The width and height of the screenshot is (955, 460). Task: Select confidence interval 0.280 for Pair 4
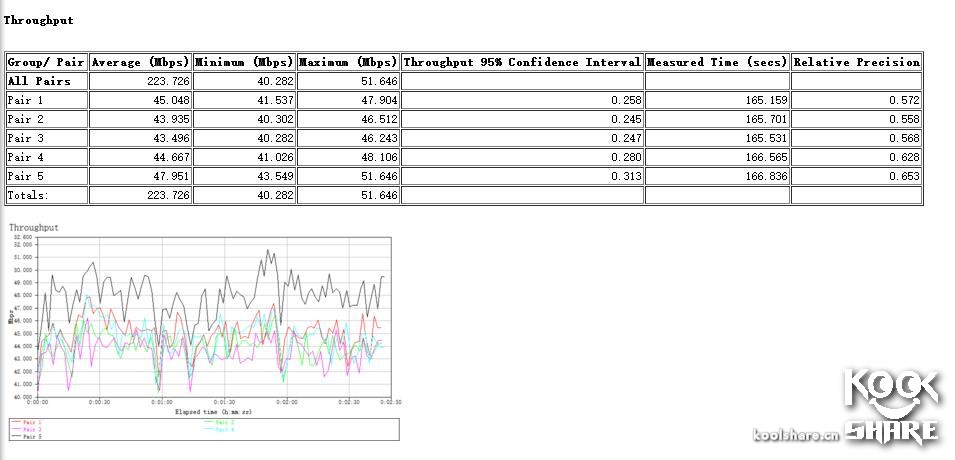point(627,157)
